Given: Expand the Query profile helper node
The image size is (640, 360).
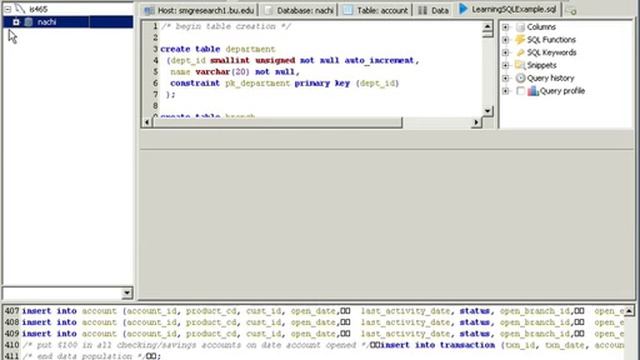Looking at the screenshot, I should click(x=505, y=91).
